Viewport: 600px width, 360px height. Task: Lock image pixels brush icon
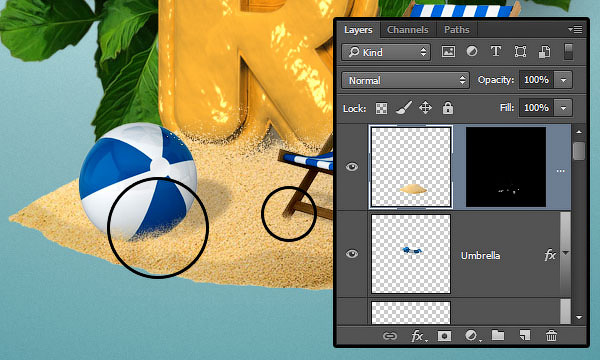404,108
